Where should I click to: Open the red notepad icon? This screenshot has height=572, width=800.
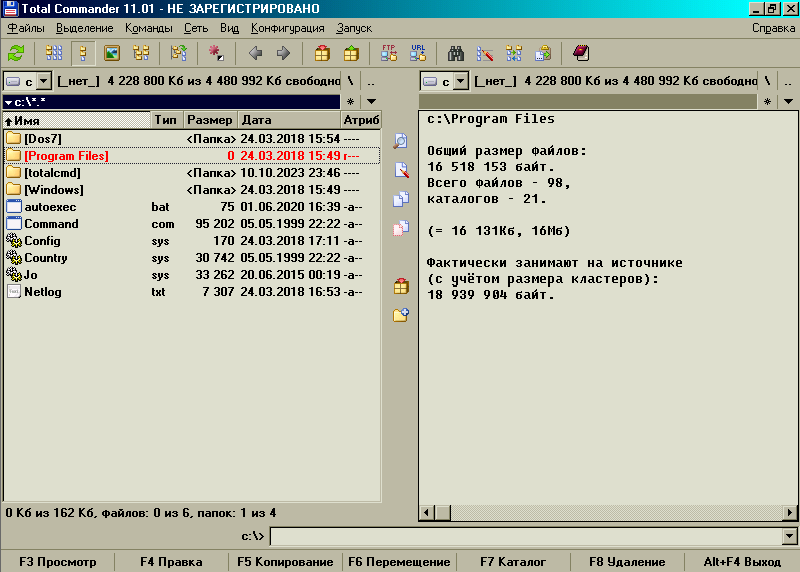pyautogui.click(x=581, y=53)
